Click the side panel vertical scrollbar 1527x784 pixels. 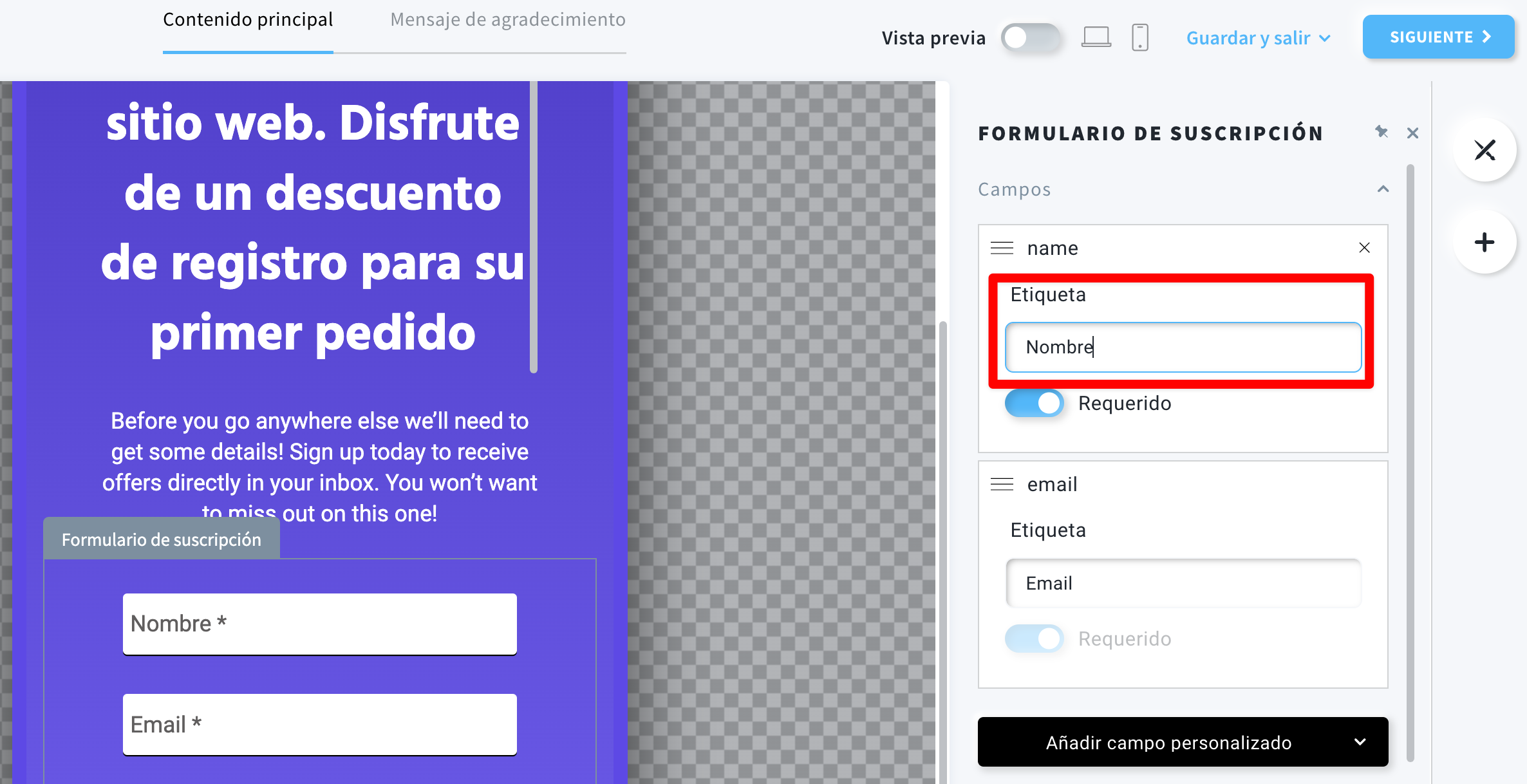[x=1410, y=463]
